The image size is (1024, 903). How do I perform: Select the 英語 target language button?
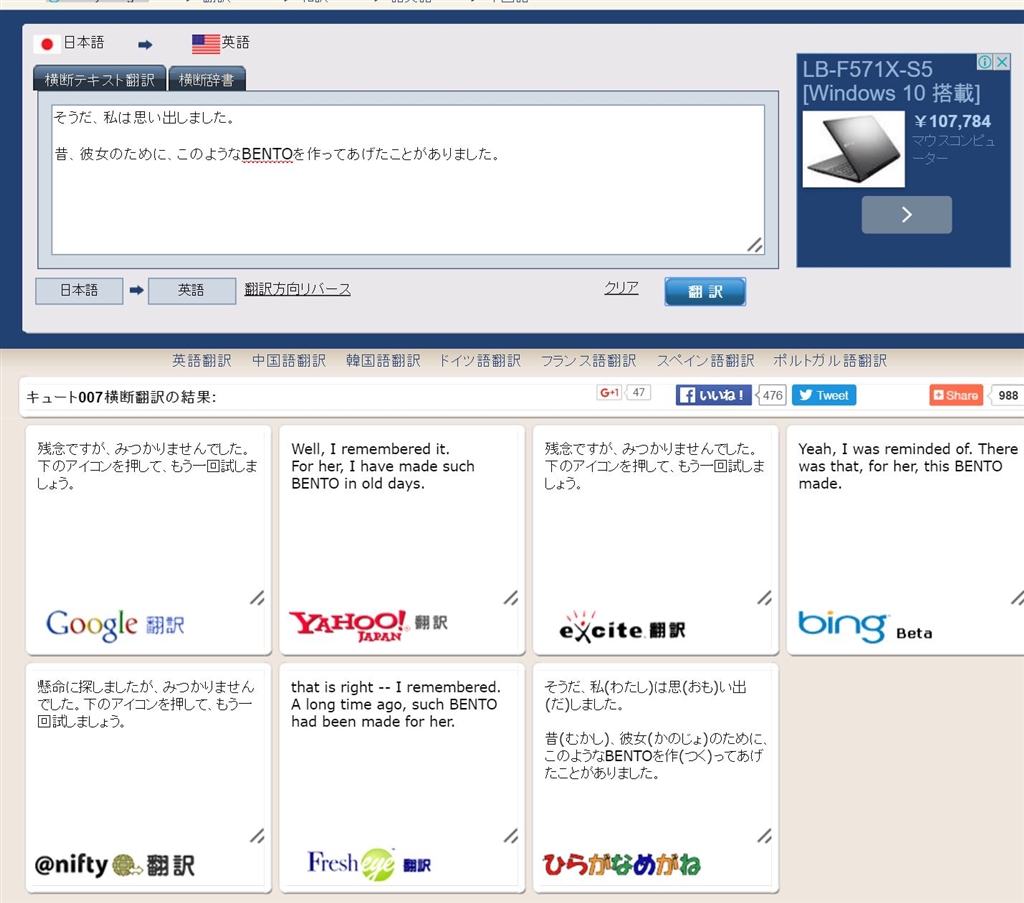click(191, 291)
